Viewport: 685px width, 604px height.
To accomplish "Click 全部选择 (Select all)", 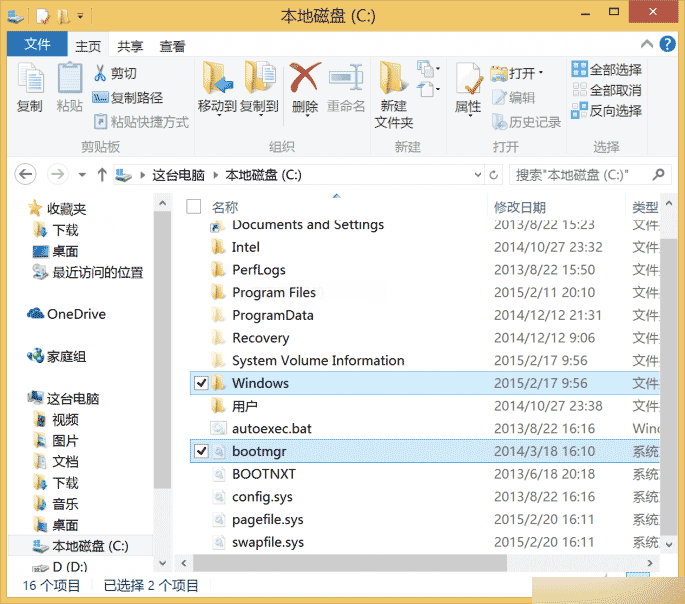I will tap(607, 69).
